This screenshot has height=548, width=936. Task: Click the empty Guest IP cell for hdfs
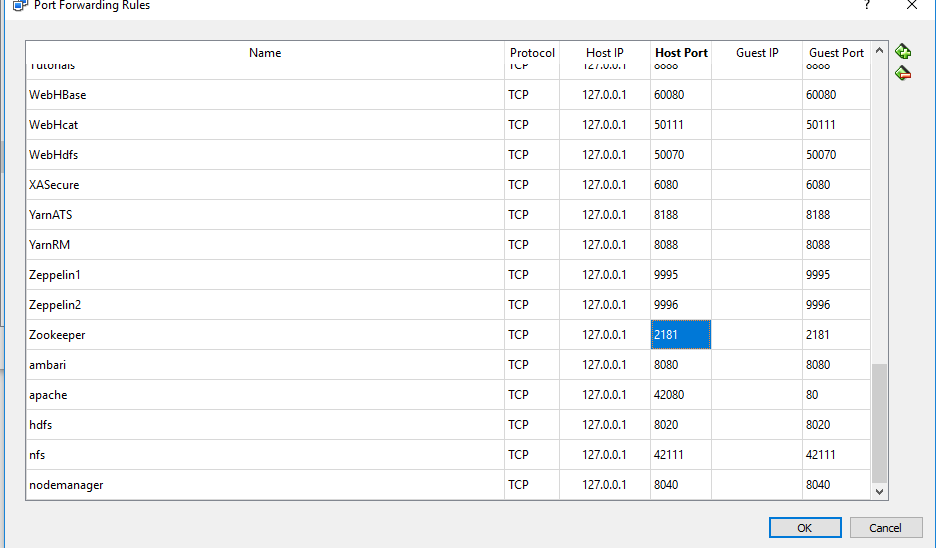[x=757, y=425]
